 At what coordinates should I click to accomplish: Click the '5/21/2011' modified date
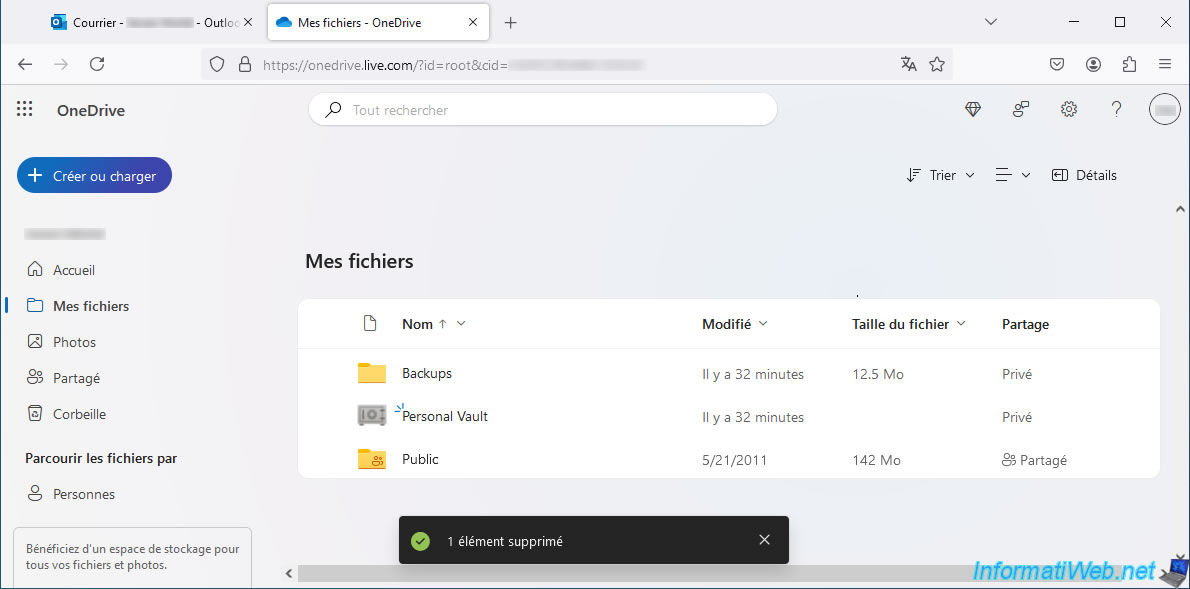coord(735,460)
